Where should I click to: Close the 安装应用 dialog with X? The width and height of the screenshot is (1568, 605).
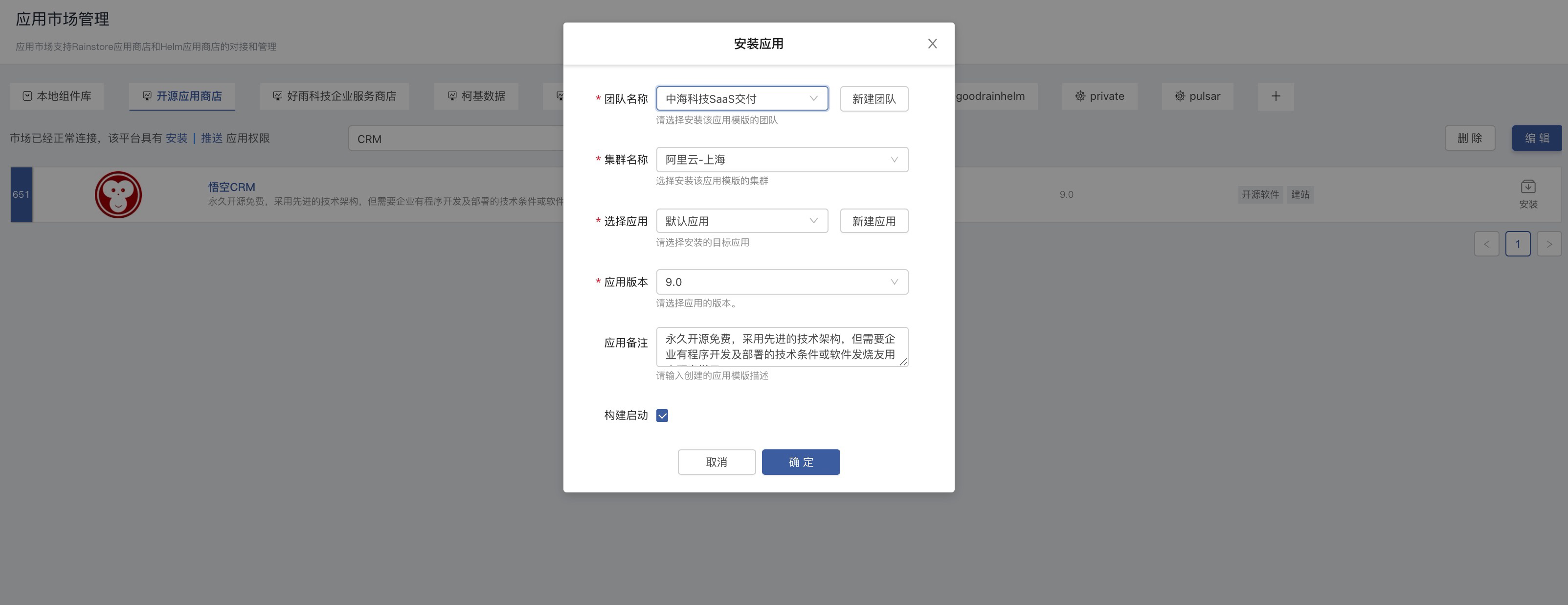point(932,44)
